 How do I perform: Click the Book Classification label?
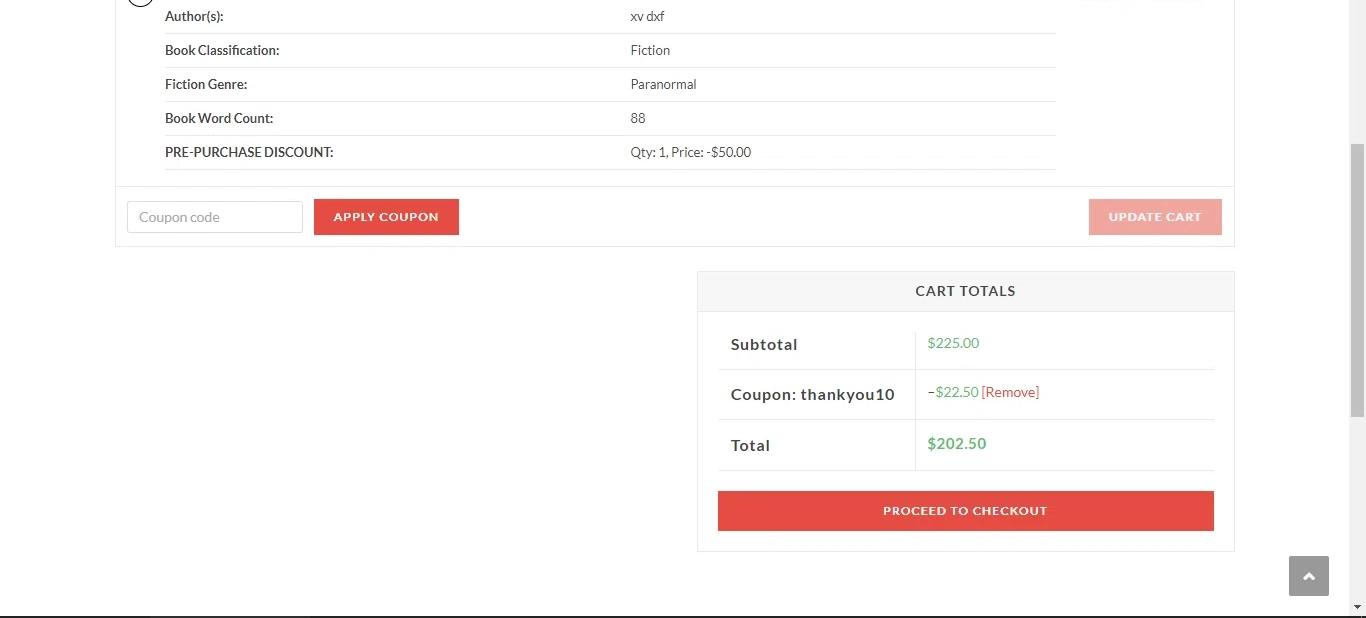(x=222, y=50)
